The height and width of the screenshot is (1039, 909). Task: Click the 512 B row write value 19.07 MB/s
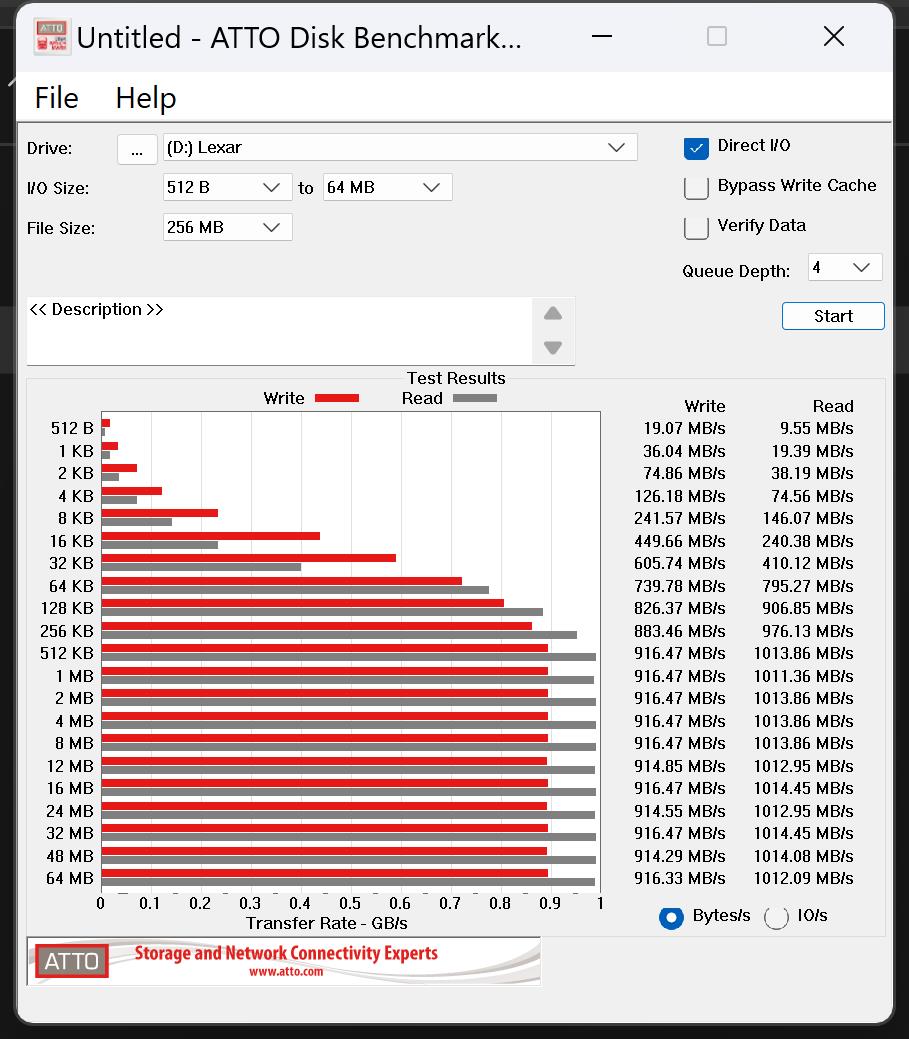(x=684, y=429)
